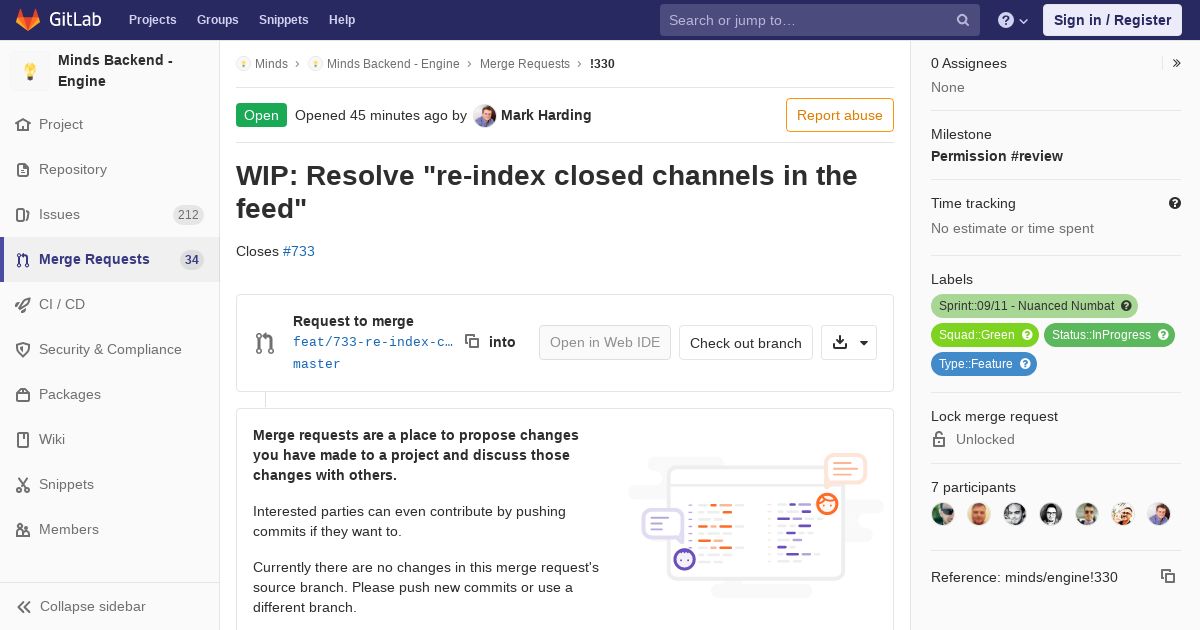This screenshot has width=1200, height=630.
Task: Click Sprint::09/11 - Nuanced Numbat label
Action: pyautogui.click(x=1034, y=306)
